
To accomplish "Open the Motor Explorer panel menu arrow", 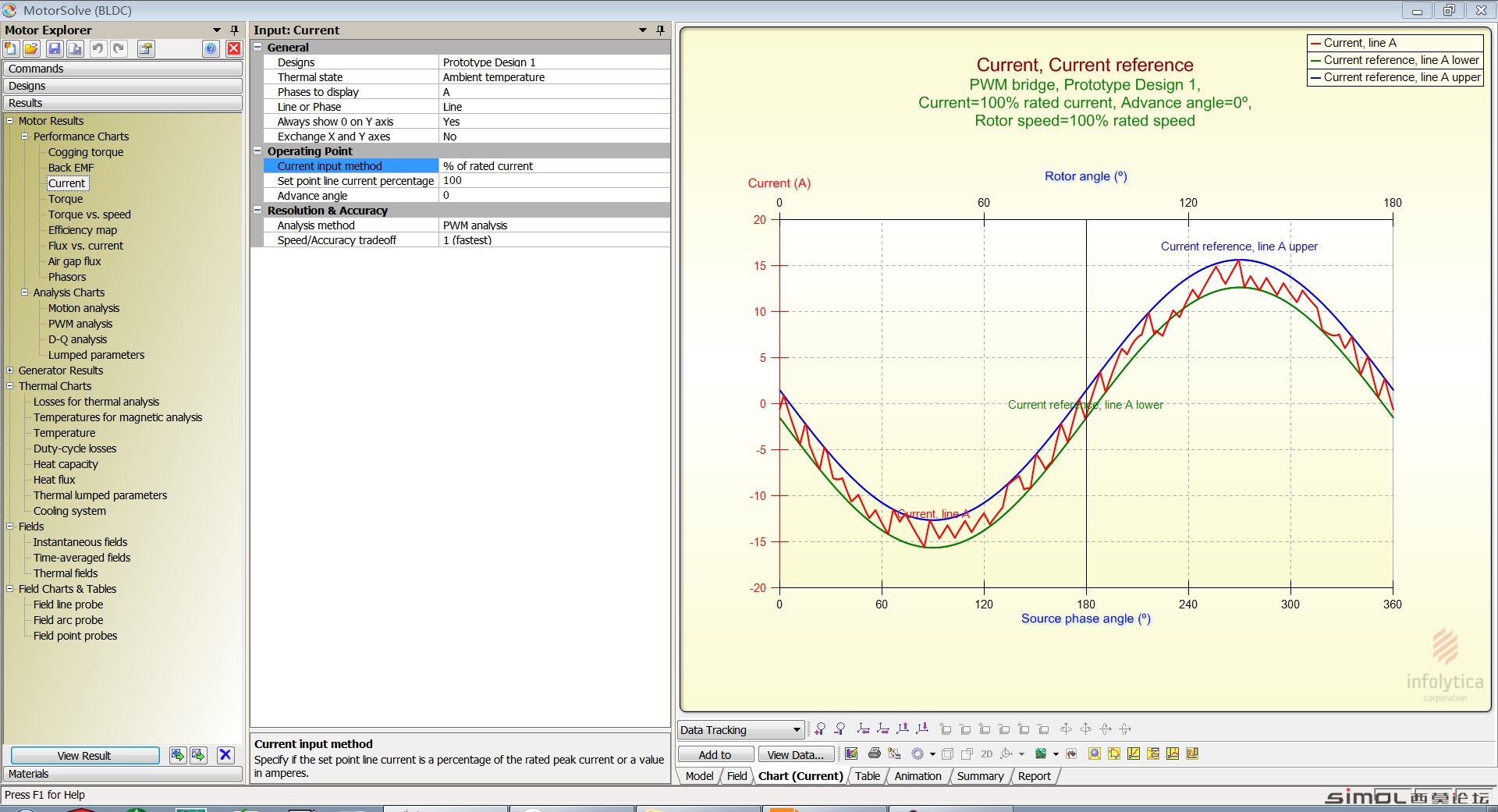I will coord(217,30).
